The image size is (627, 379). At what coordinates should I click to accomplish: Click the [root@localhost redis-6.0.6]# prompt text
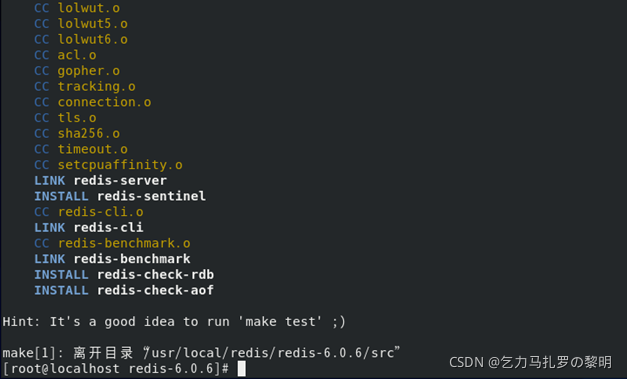(116, 369)
